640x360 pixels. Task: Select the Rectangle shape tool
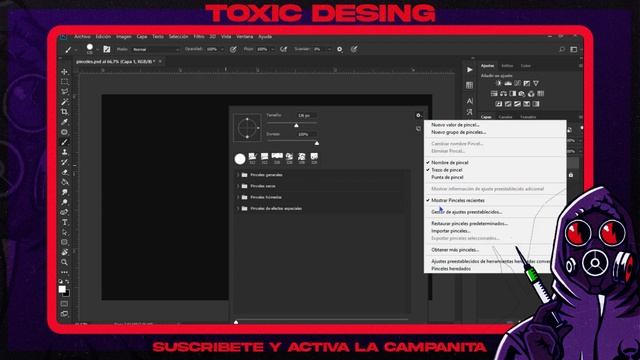click(x=64, y=242)
